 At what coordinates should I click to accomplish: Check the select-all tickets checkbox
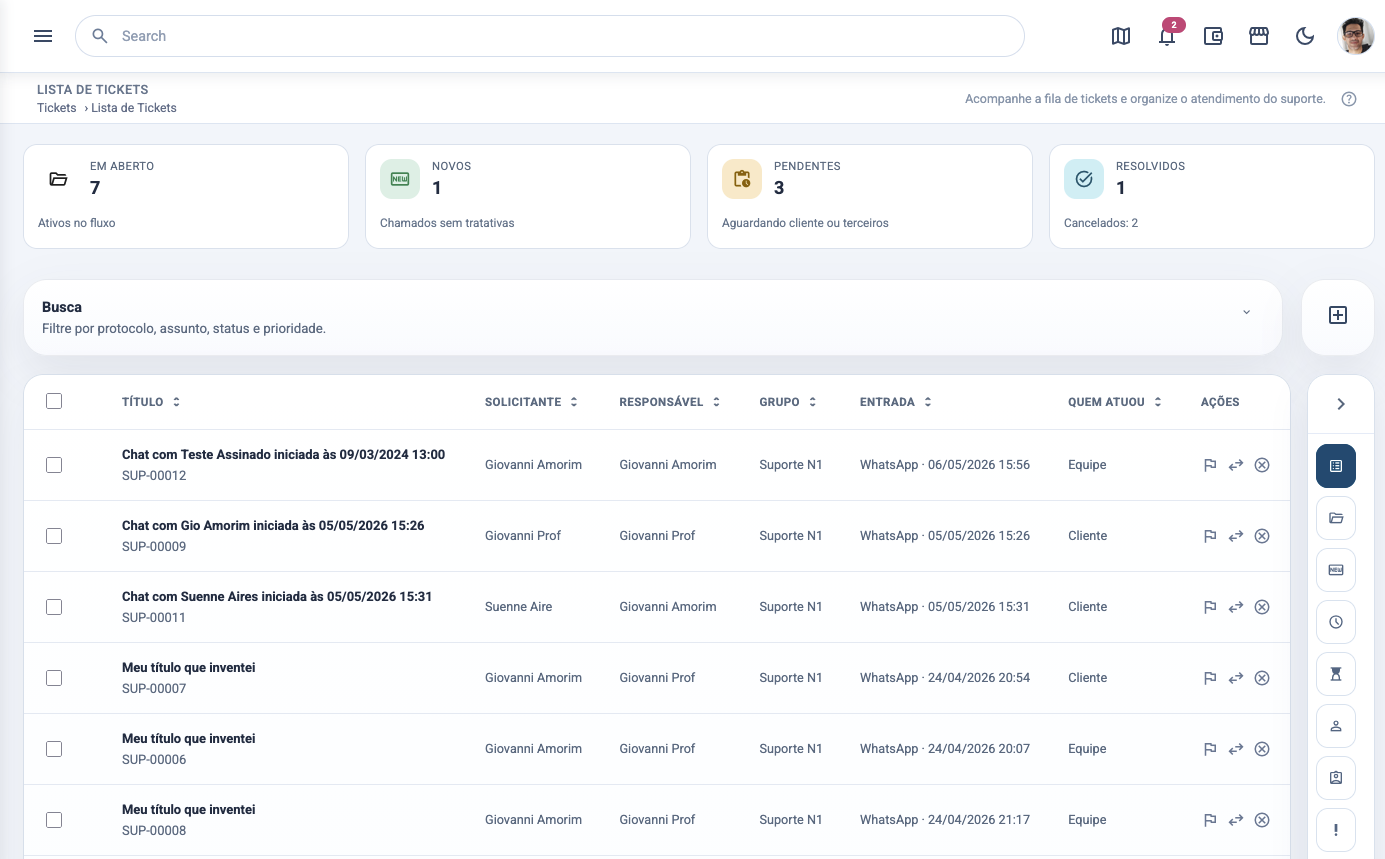click(x=54, y=401)
